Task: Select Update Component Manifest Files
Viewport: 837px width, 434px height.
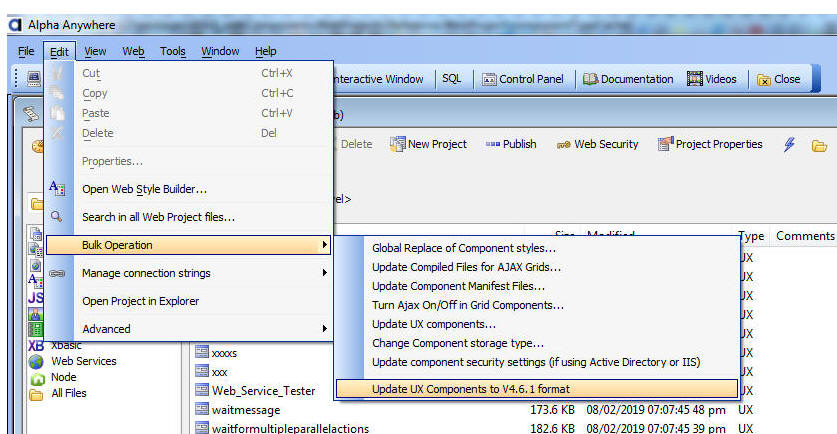Action: click(459, 286)
